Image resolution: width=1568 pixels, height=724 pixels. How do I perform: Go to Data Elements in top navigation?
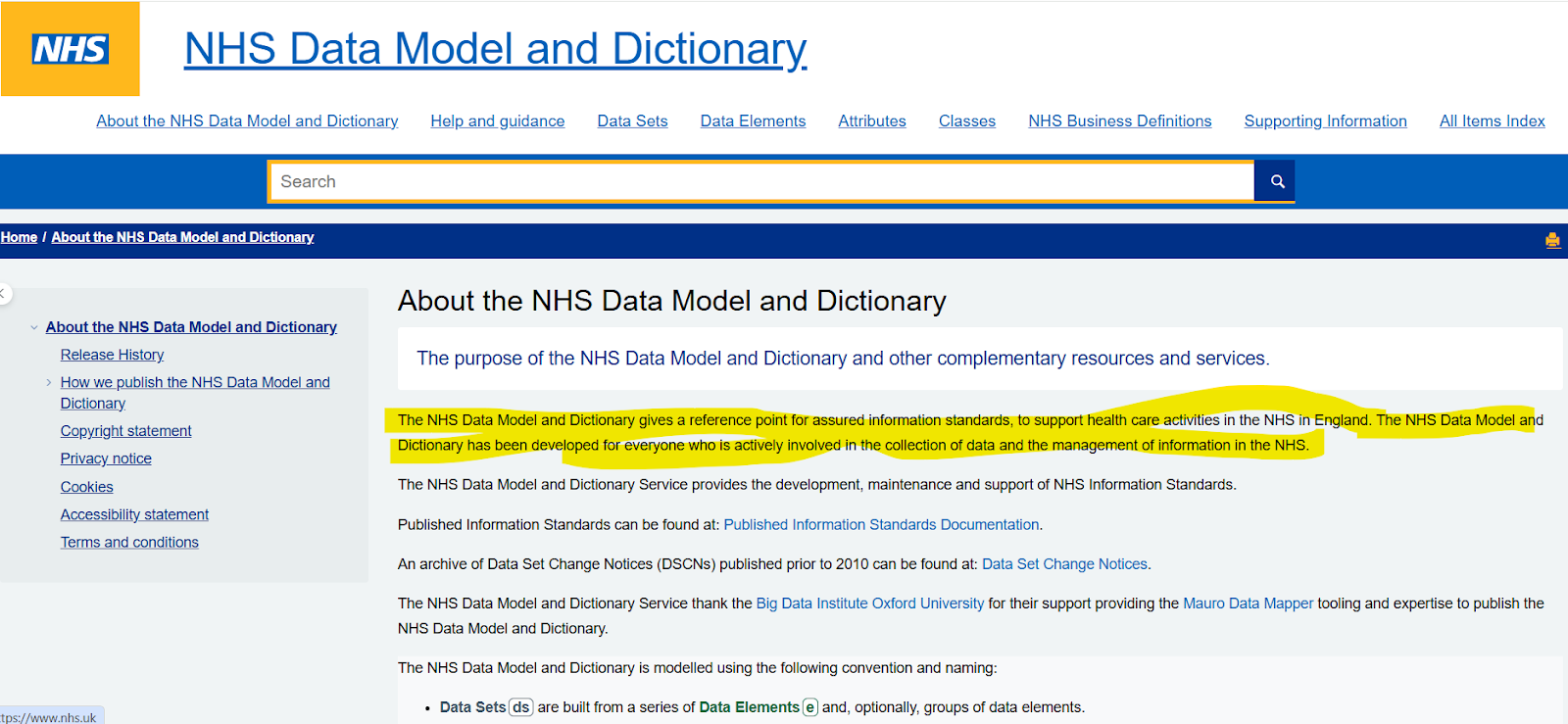pos(753,121)
